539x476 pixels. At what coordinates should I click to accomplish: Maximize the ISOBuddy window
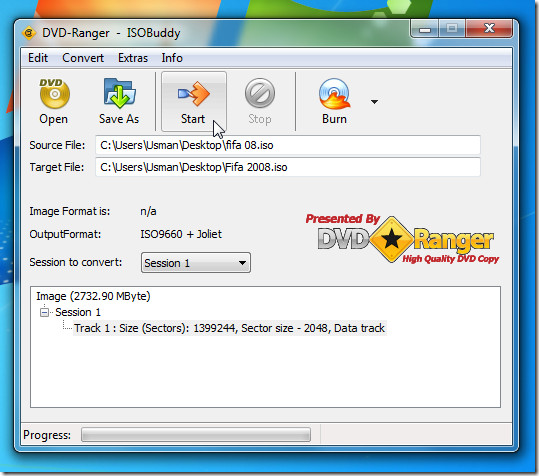coord(452,29)
